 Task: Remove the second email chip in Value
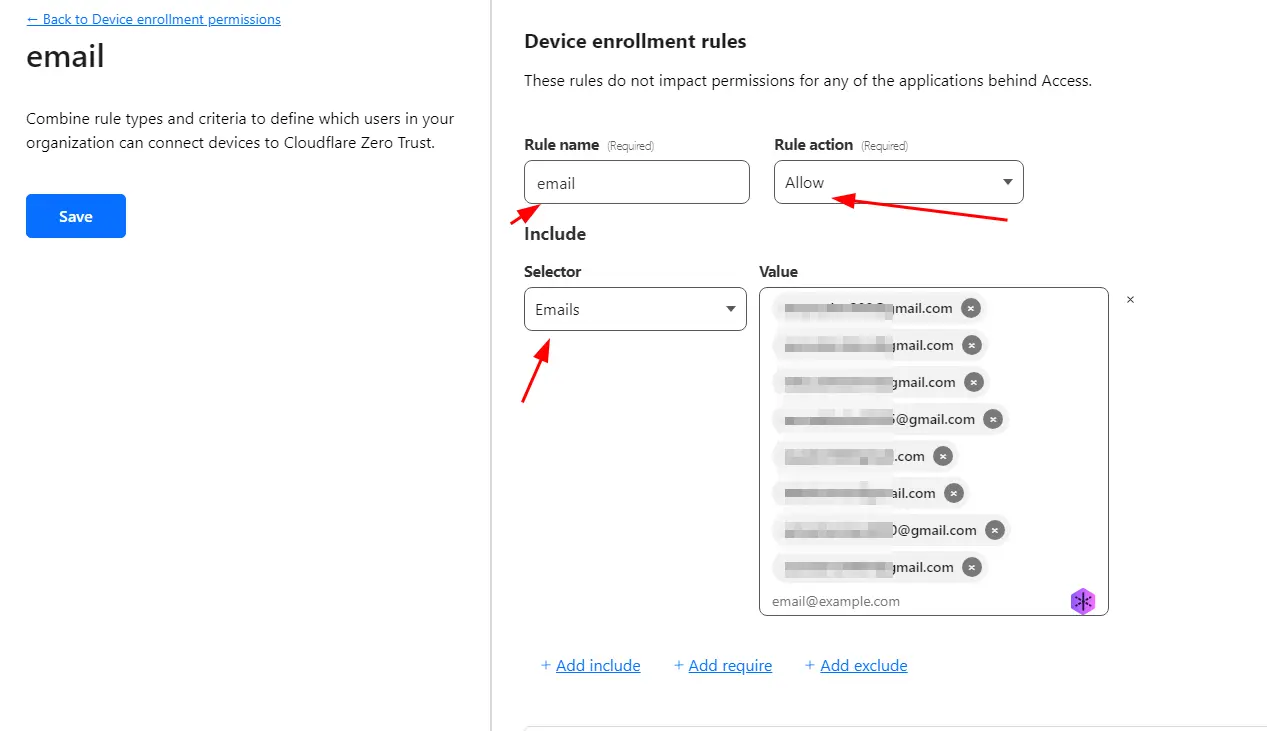coord(971,345)
